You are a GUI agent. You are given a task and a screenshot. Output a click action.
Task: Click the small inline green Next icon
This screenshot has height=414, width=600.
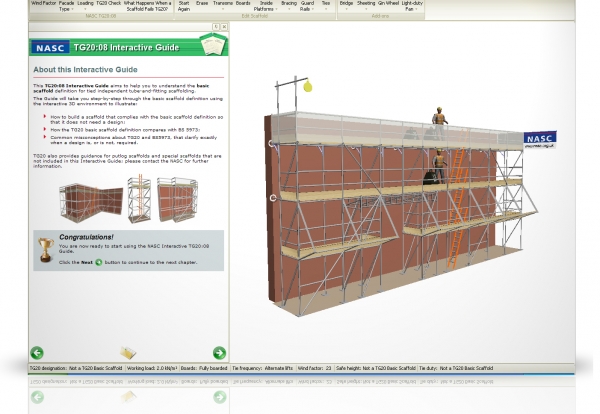(x=99, y=262)
